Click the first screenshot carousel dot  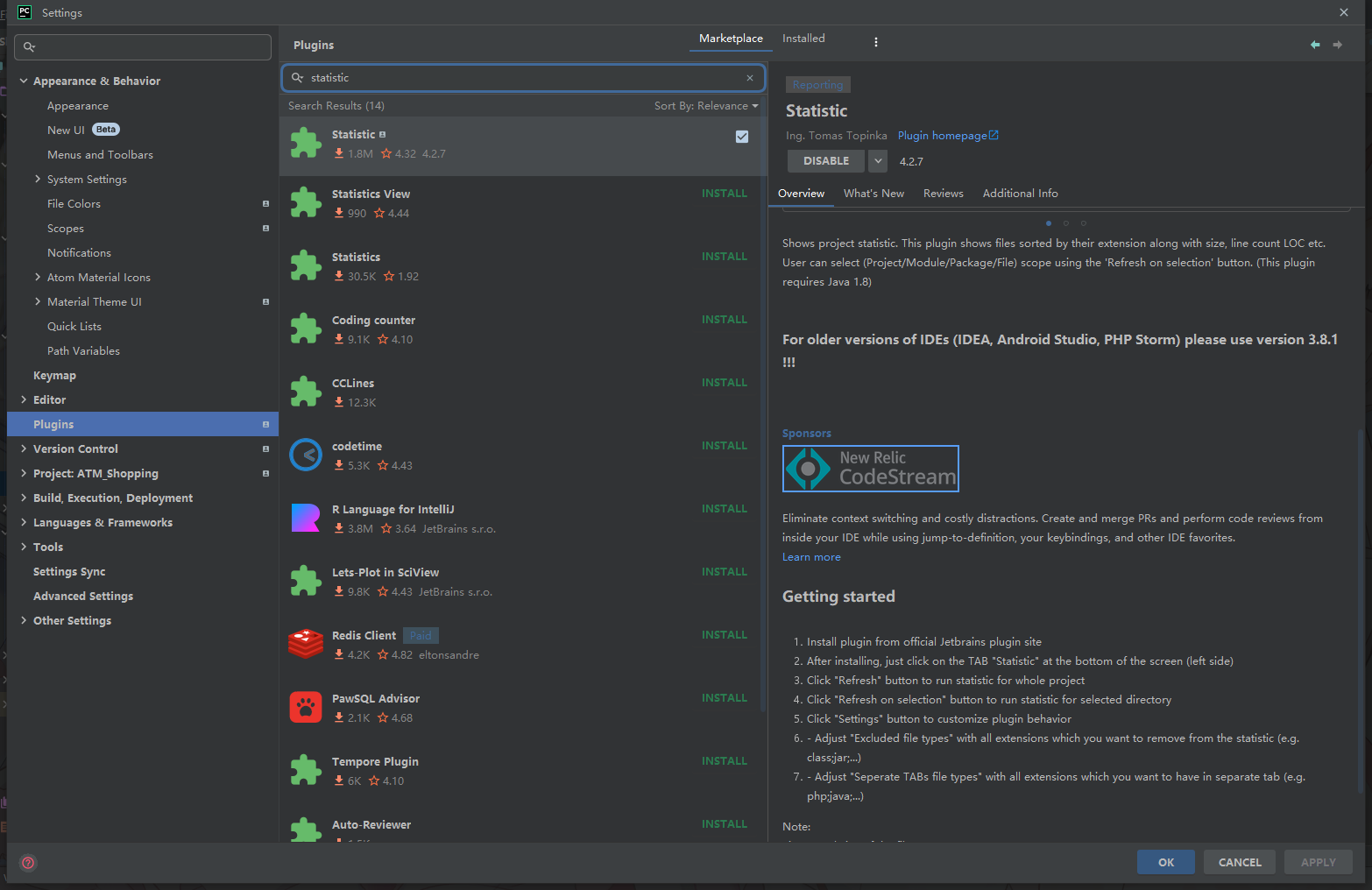(x=1049, y=223)
